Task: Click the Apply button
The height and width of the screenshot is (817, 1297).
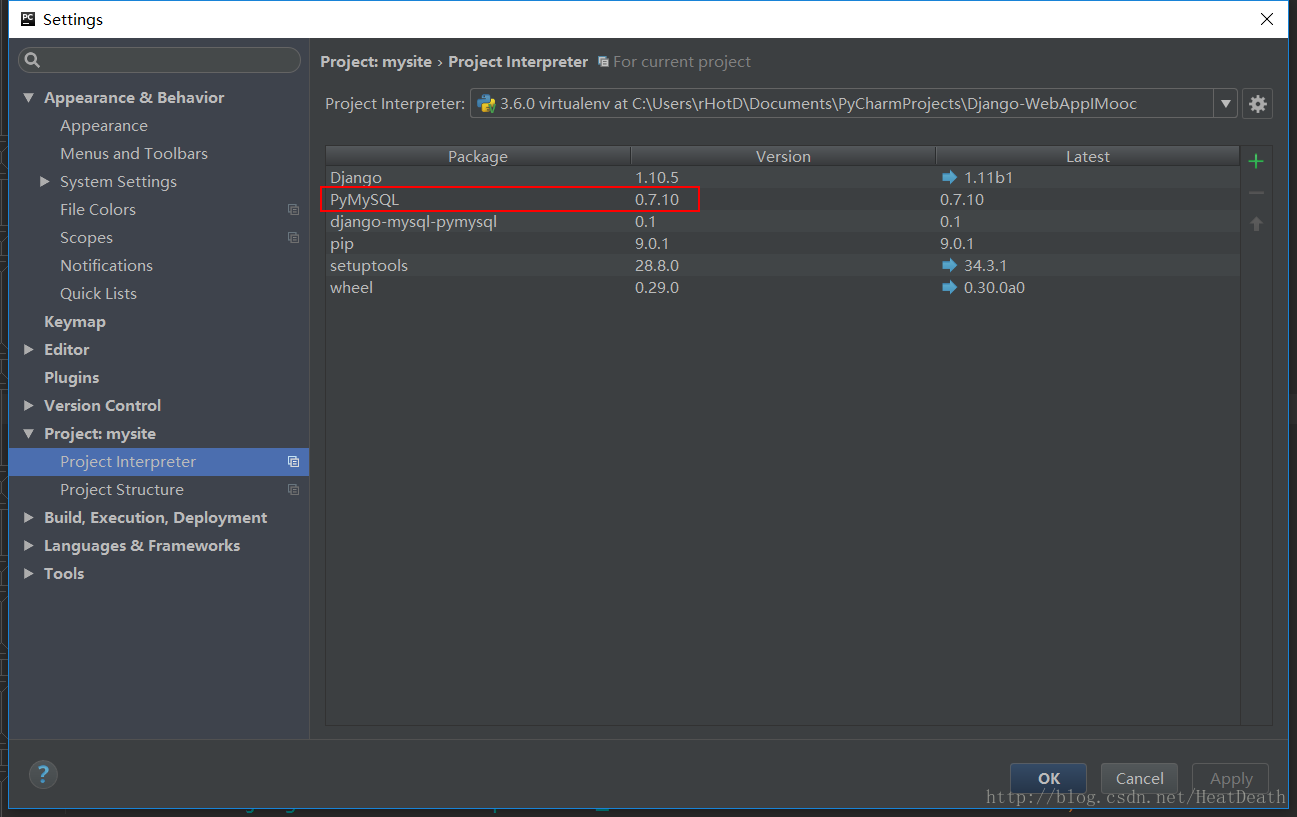Action: (x=1231, y=779)
